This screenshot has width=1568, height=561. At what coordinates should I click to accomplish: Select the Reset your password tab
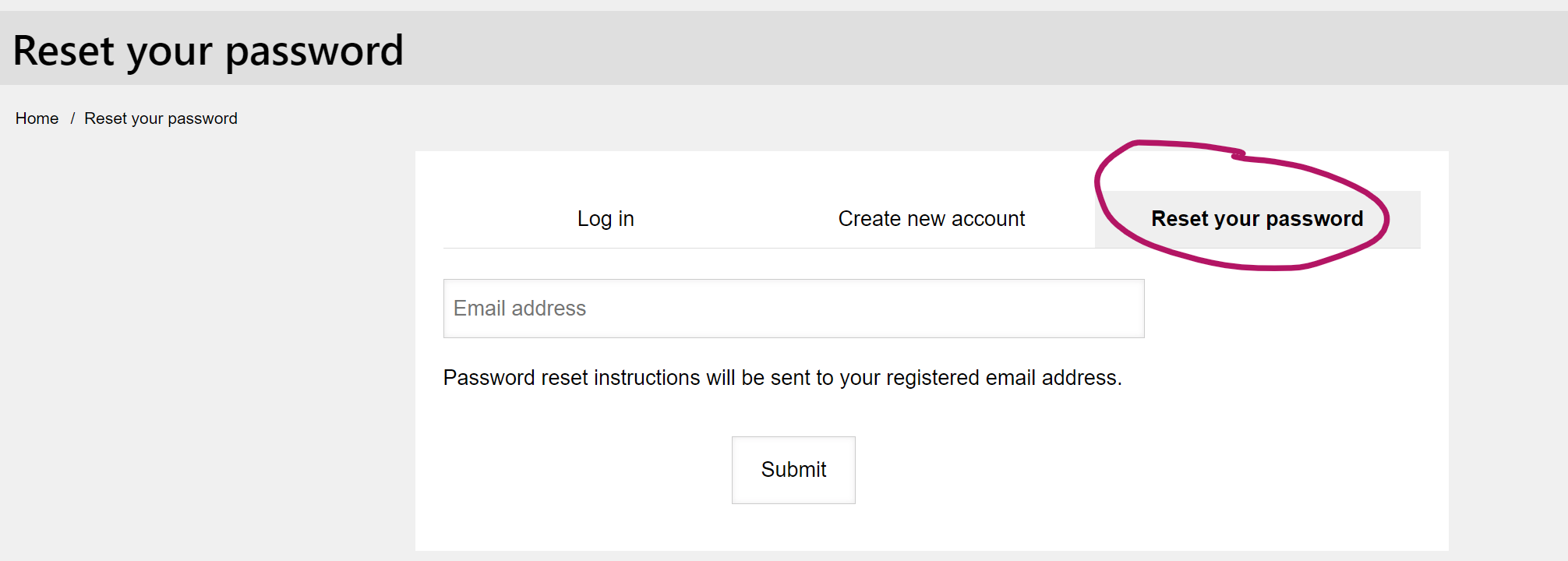tap(1257, 219)
